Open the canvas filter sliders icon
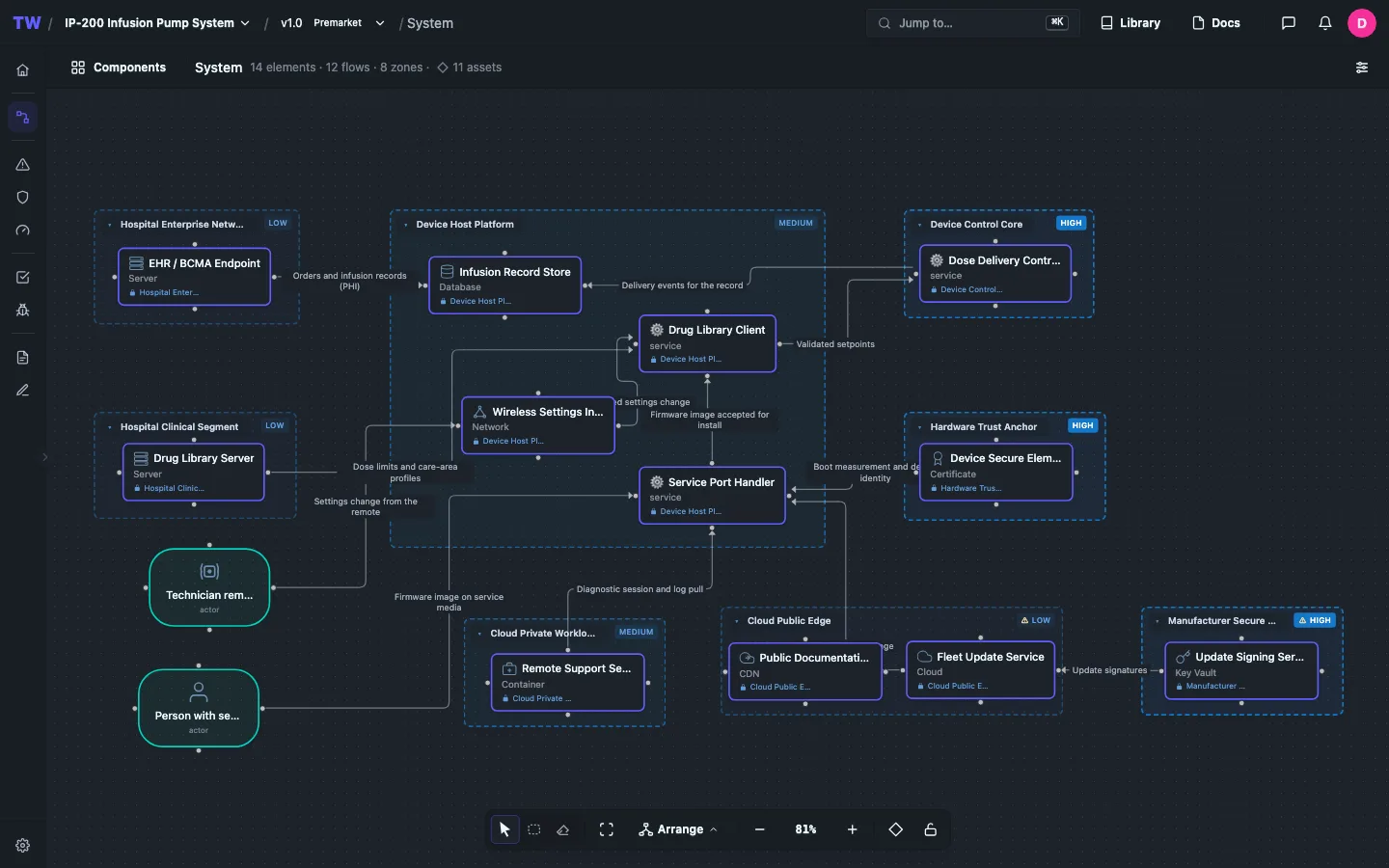The height and width of the screenshot is (868, 1389). (x=1362, y=68)
